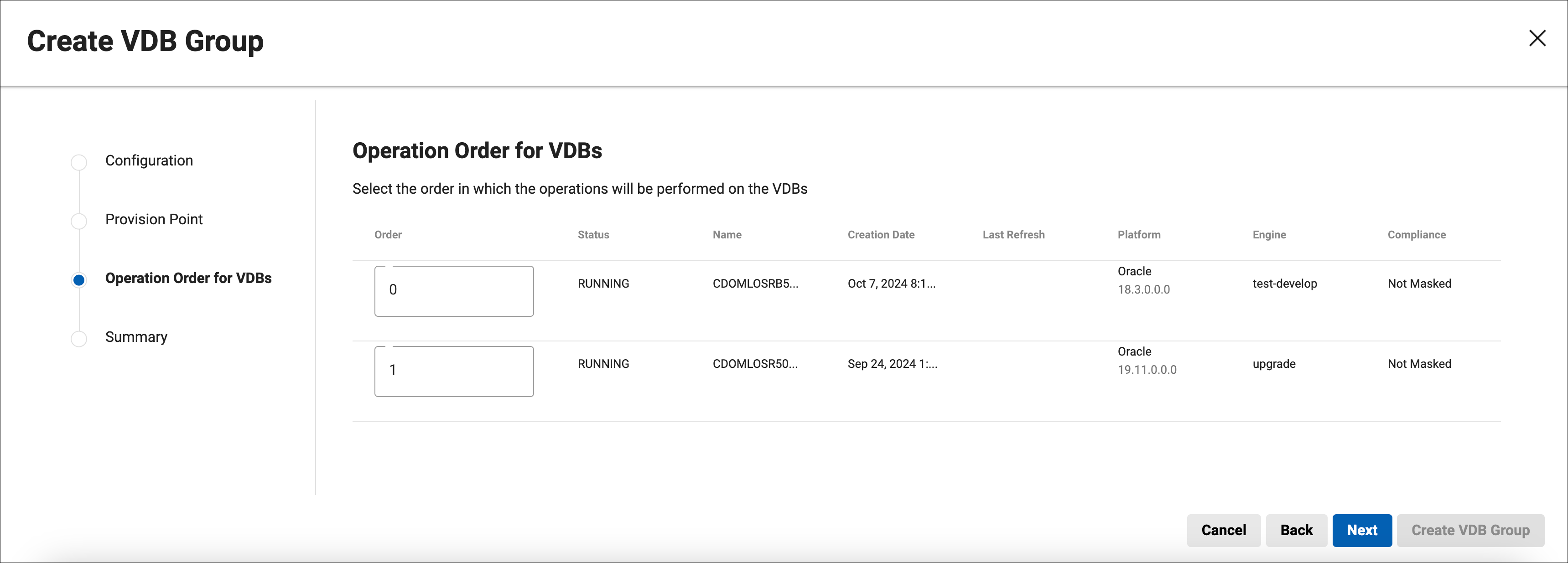Image resolution: width=1568 pixels, height=563 pixels.
Task: Click the Operation Order for VDBs step indicator
Action: 79,279
